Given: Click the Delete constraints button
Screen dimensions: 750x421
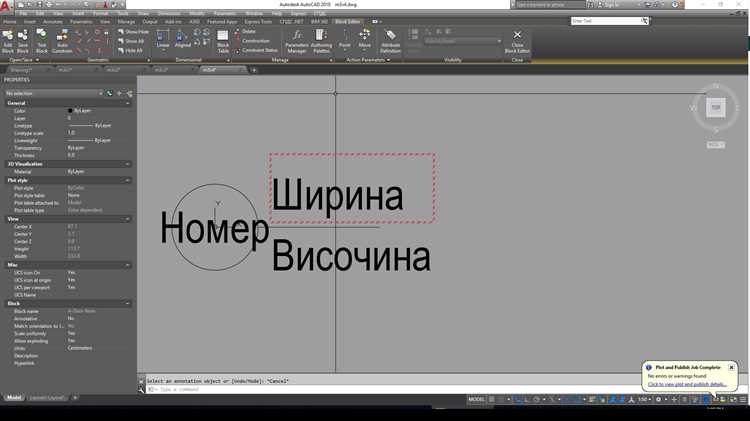Looking at the screenshot, I should point(245,32).
